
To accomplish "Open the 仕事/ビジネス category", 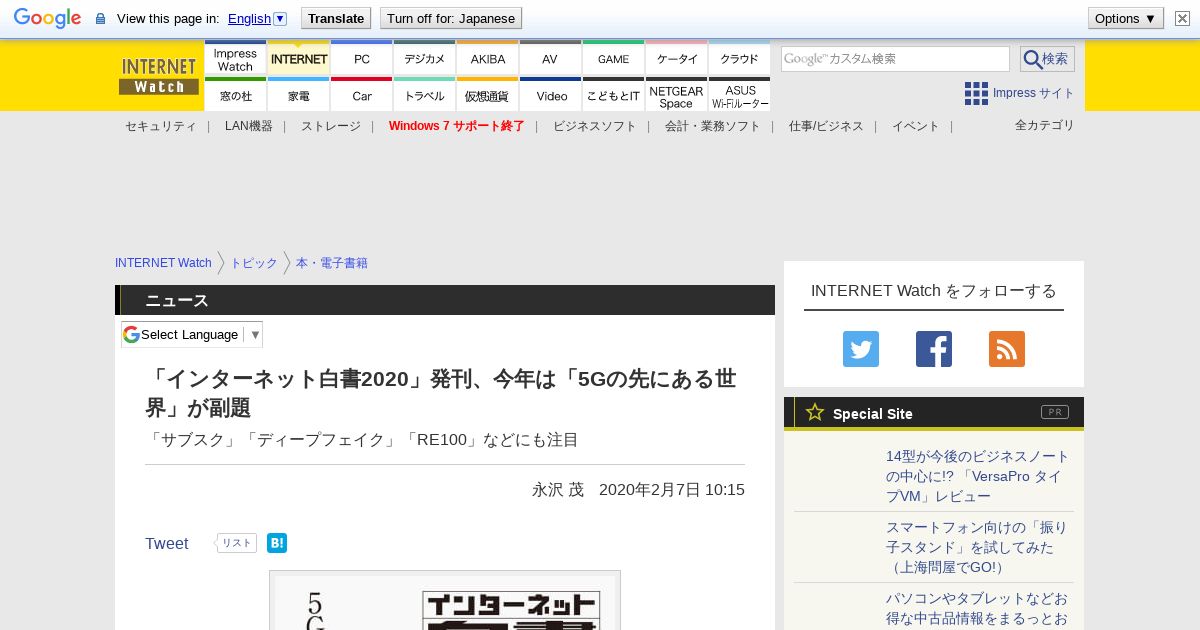I will [x=826, y=126].
